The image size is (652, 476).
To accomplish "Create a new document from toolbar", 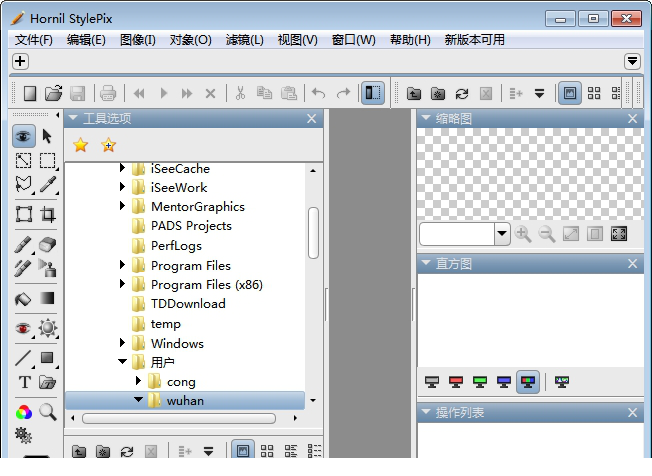I will [30, 93].
